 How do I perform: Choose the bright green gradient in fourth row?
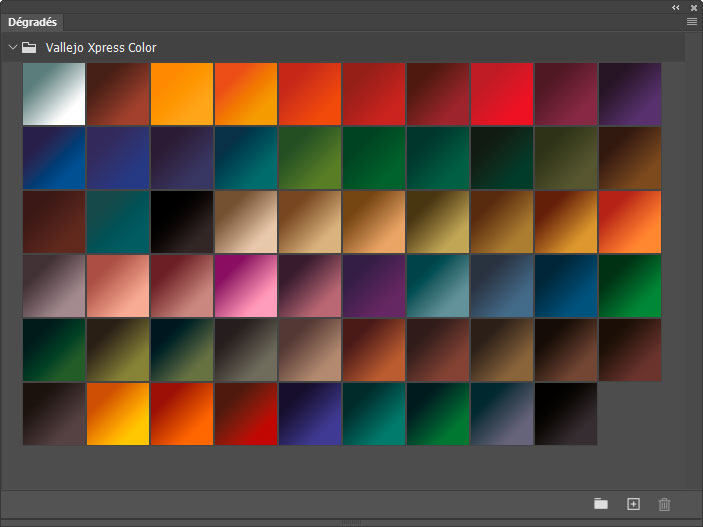click(630, 286)
